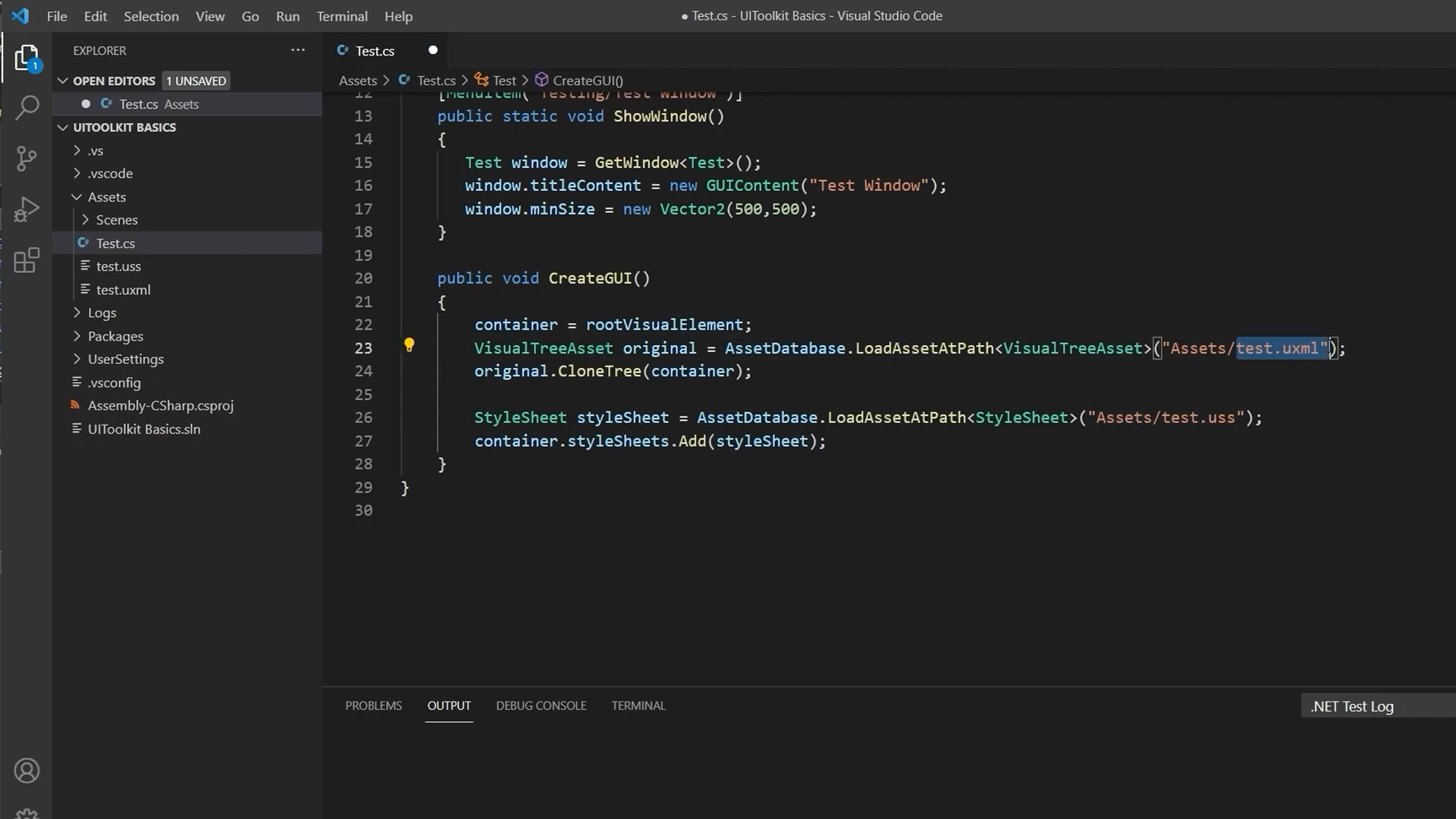Click line number 20 in gutter
The image size is (1456, 819).
tap(363, 278)
